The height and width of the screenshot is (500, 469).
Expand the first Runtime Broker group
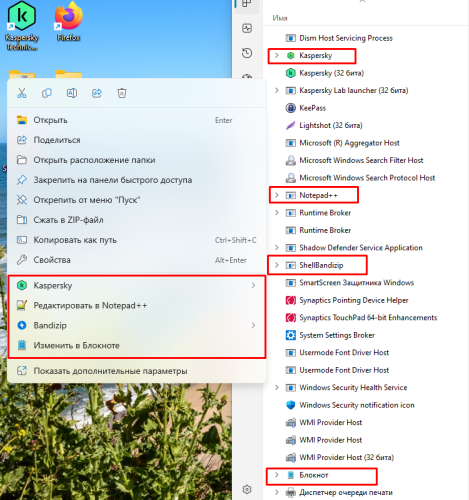(276, 213)
